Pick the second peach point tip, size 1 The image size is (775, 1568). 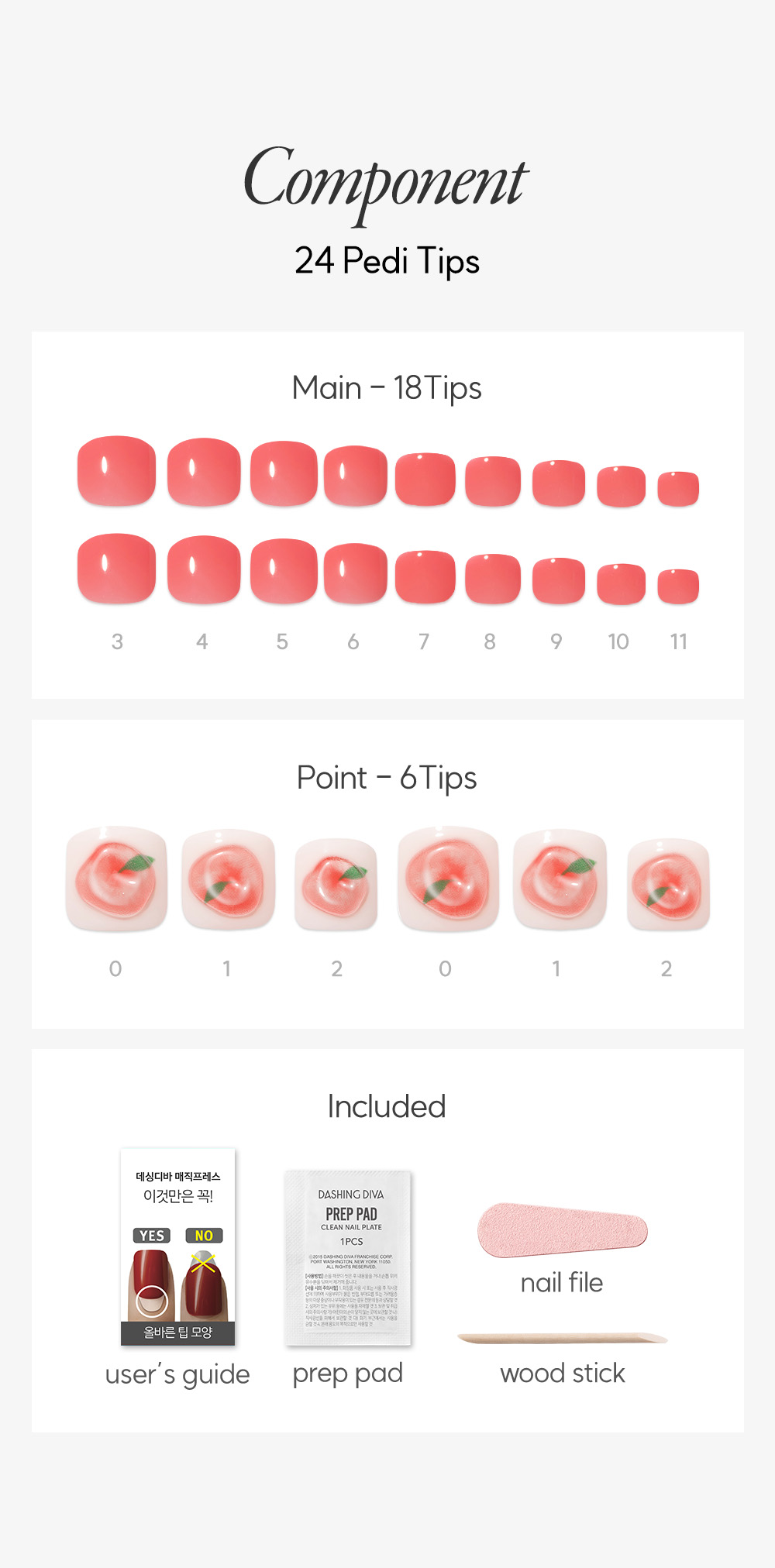click(x=228, y=879)
